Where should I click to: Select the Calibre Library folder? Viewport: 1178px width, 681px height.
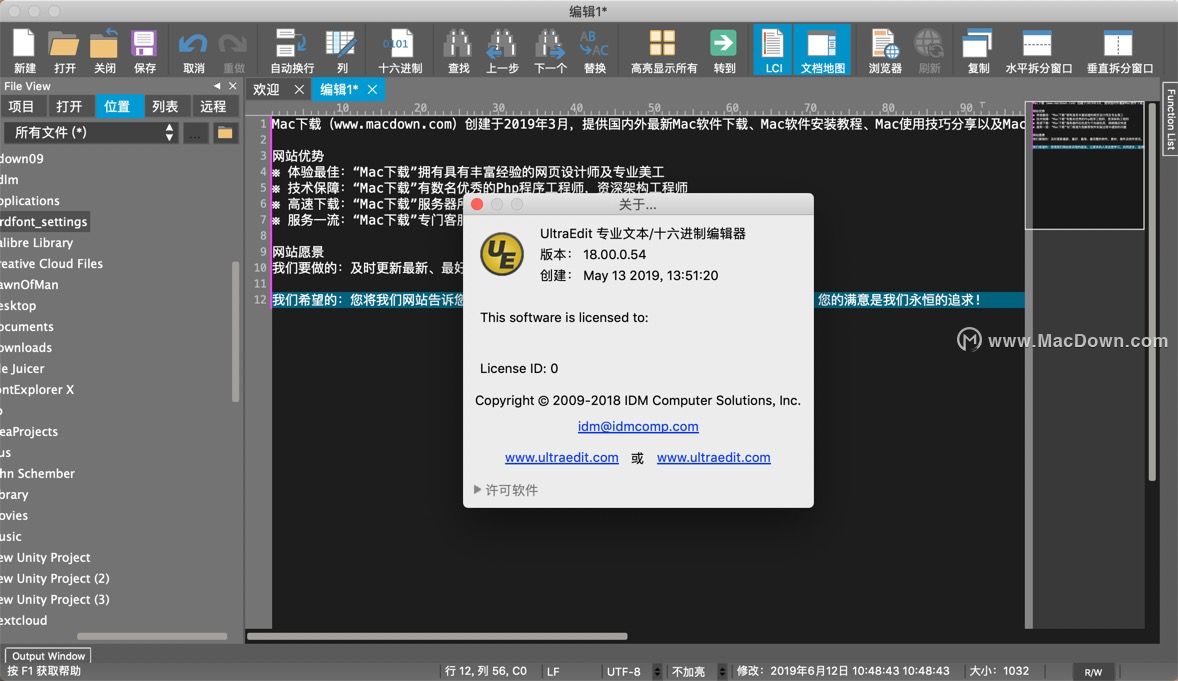36,243
